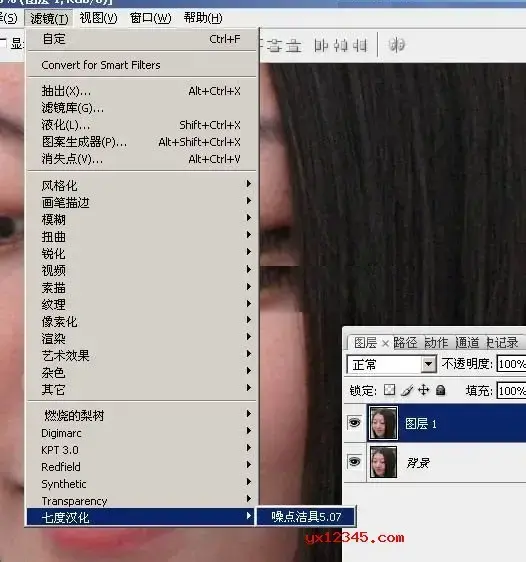Click the lock position move icon
This screenshot has width=526, height=562.
click(424, 390)
